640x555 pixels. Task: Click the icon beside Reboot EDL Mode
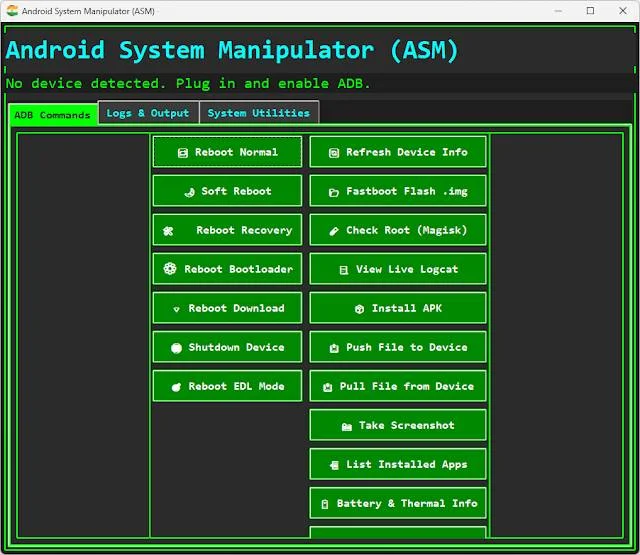pos(176,387)
